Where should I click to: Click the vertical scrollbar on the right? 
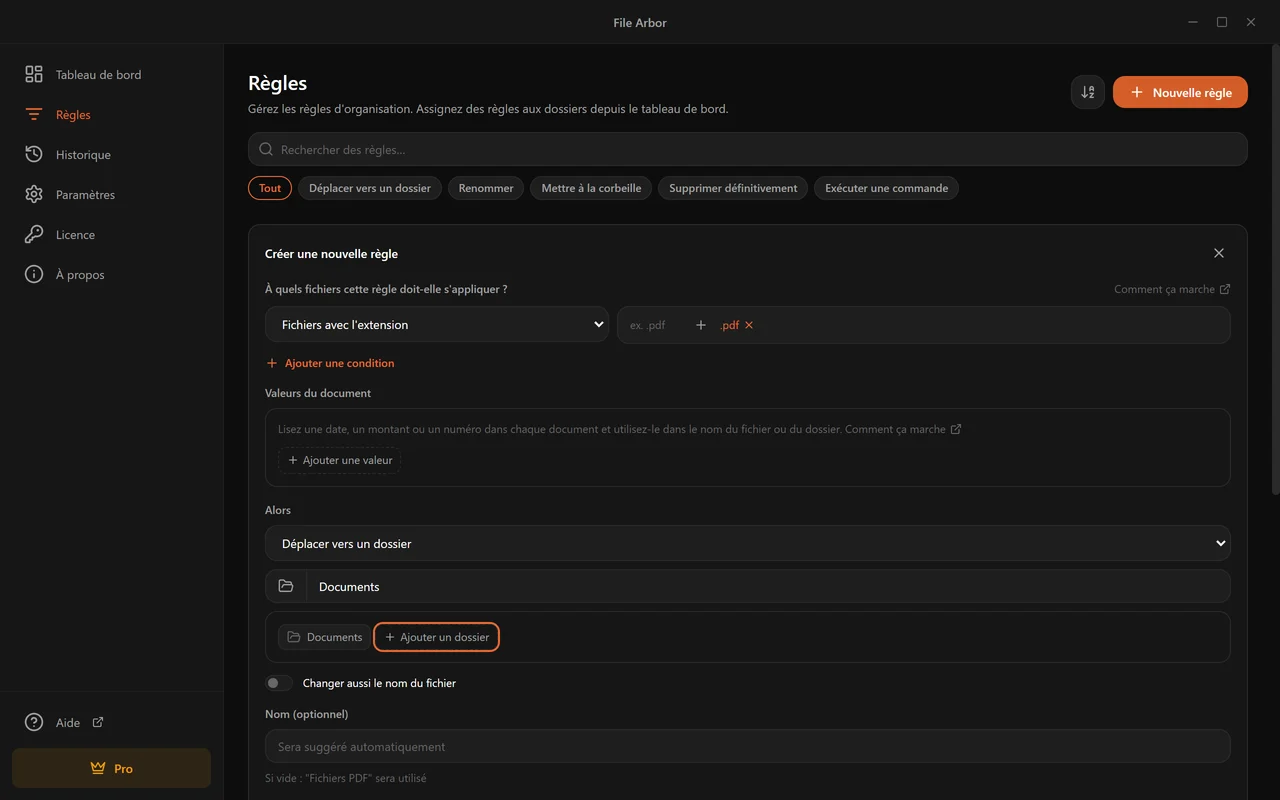tap(1275, 270)
